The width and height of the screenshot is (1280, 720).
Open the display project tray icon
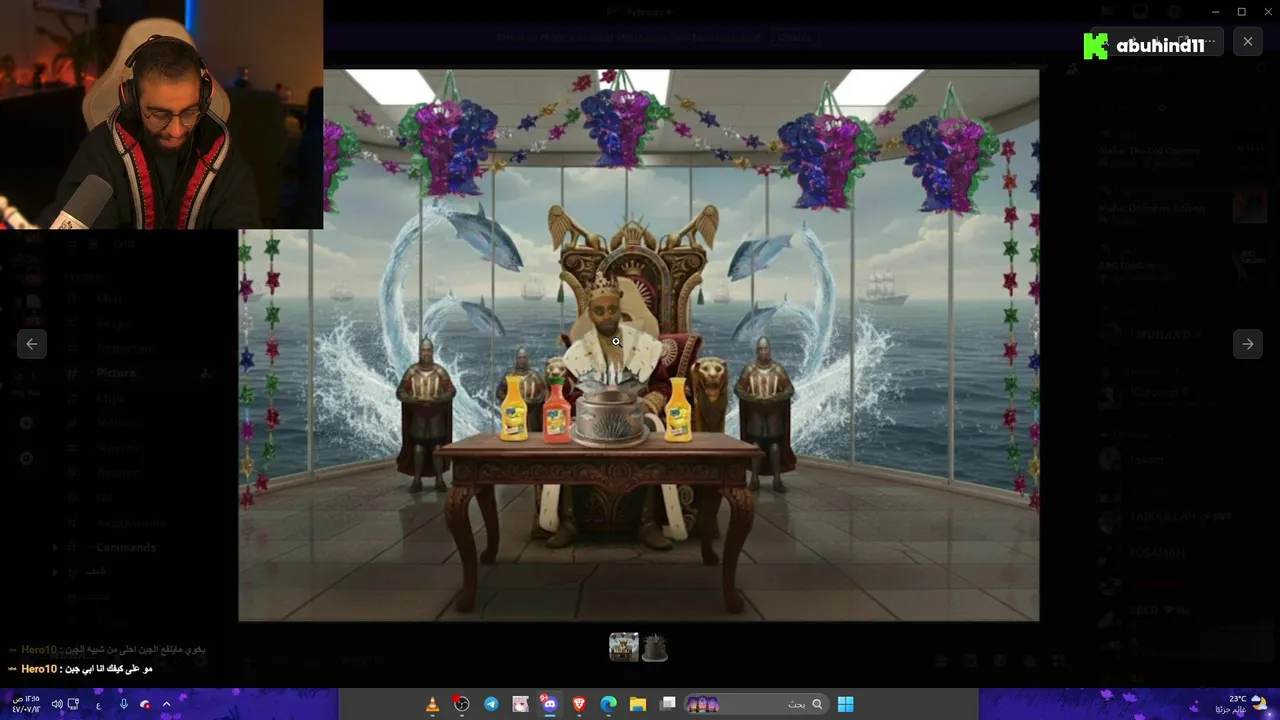click(x=74, y=704)
